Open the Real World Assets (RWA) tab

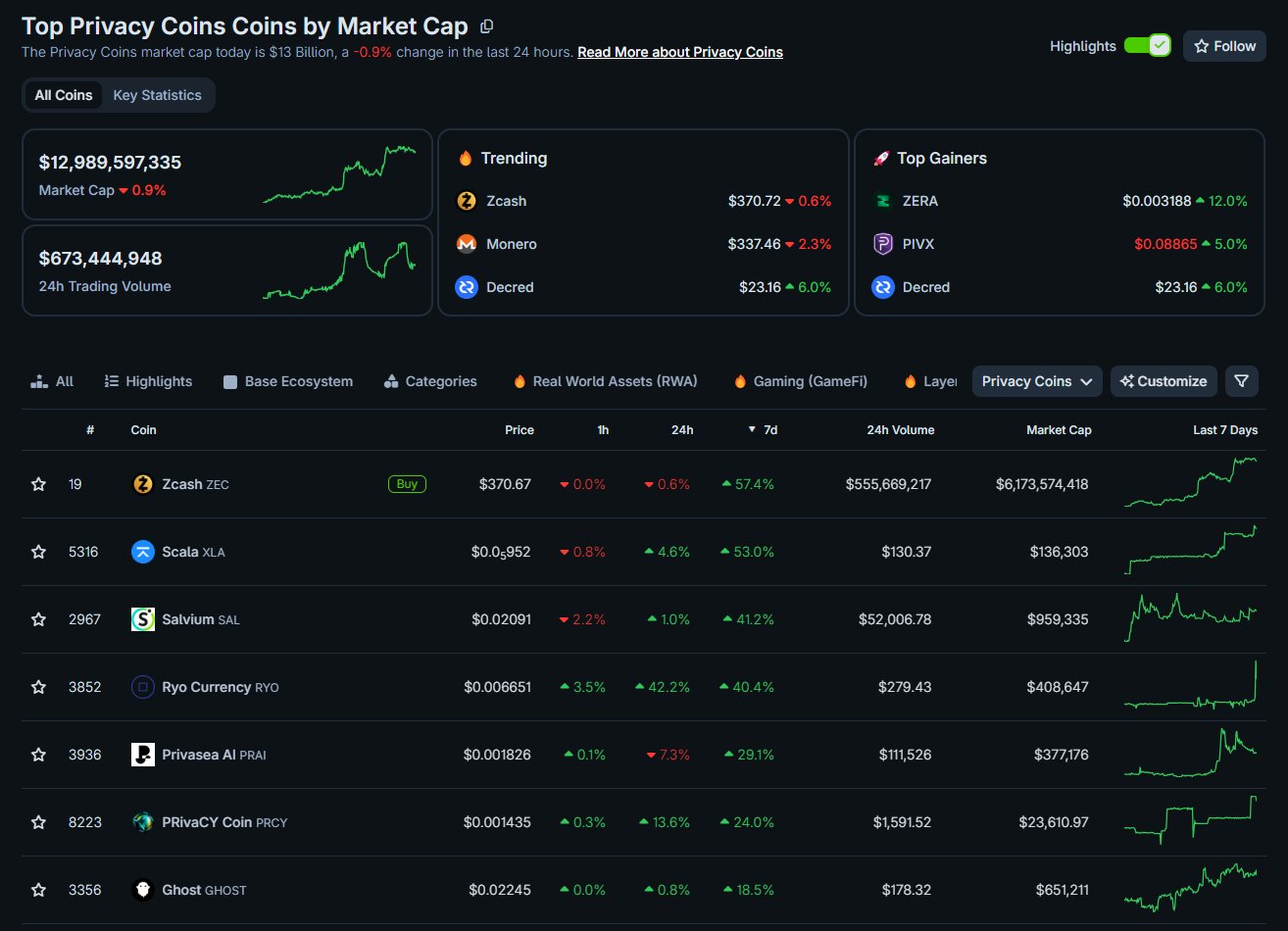tap(606, 381)
